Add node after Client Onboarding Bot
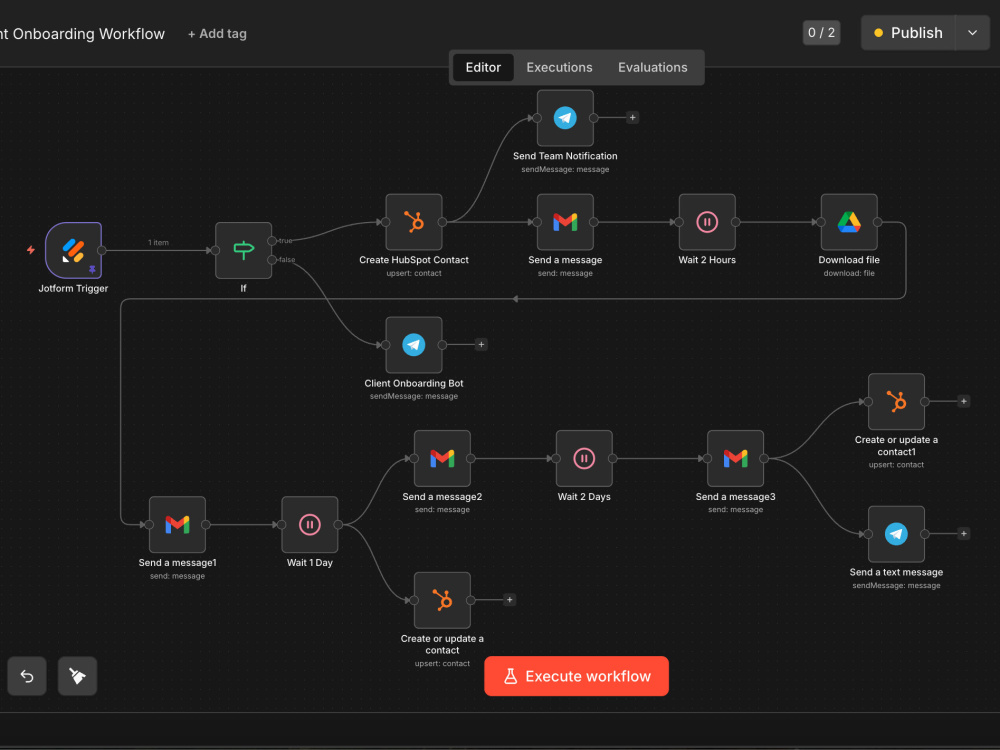This screenshot has height=750, width=1000. click(482, 344)
